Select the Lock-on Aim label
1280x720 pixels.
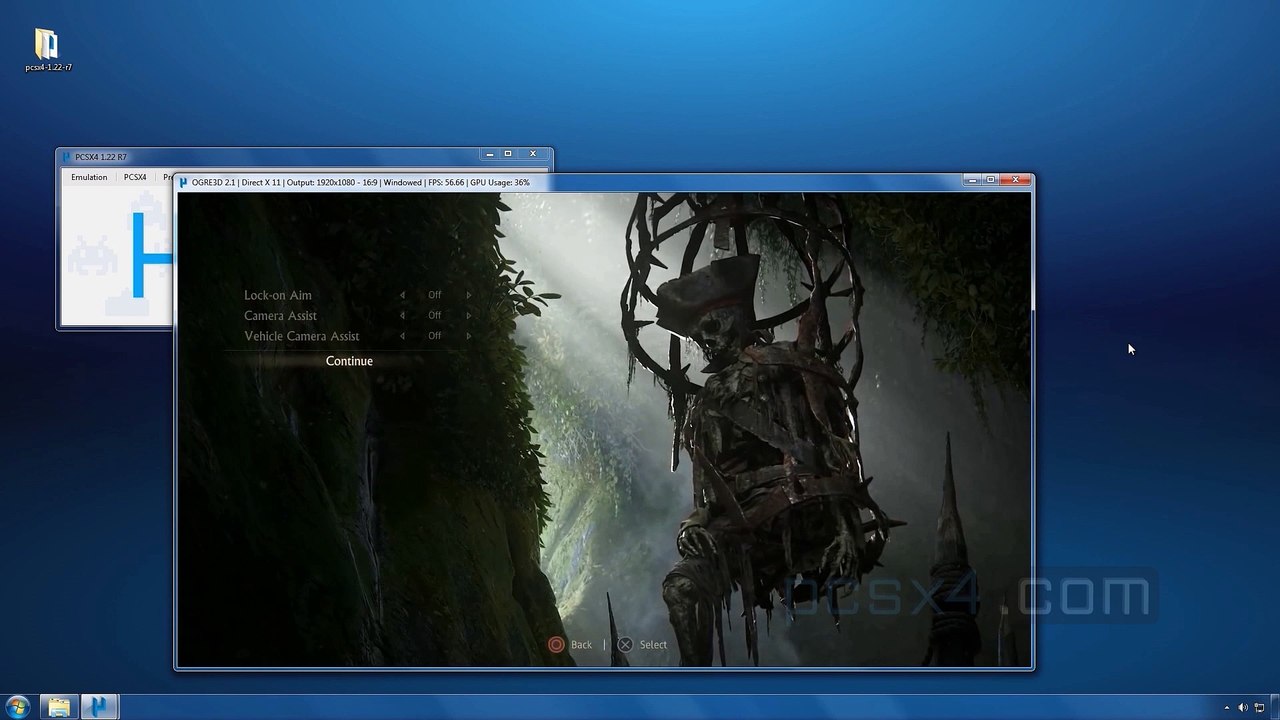[x=278, y=295]
